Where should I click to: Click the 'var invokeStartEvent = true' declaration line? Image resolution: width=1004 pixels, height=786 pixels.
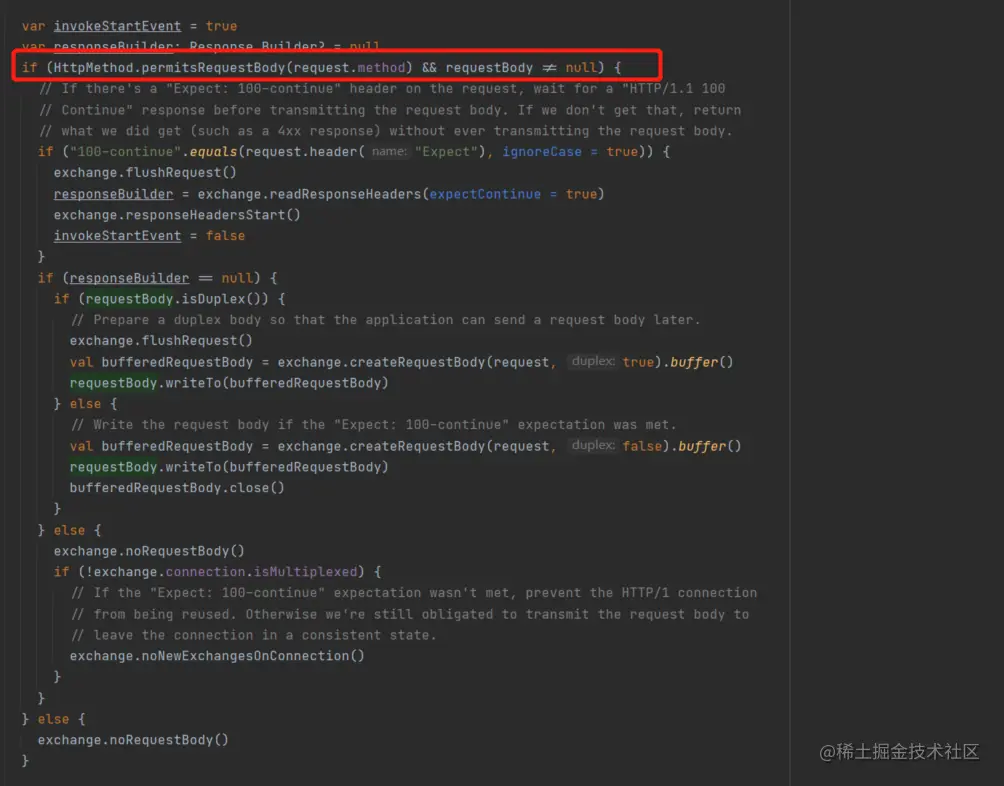(129, 26)
